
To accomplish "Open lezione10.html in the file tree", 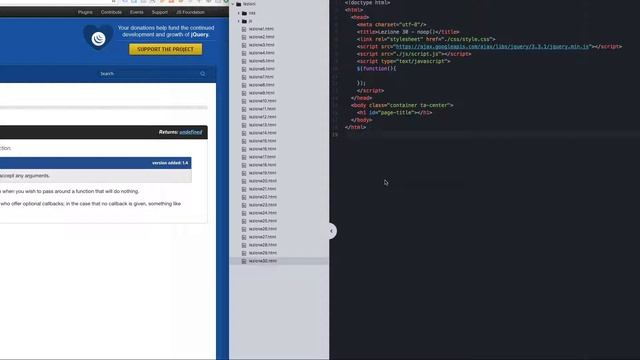I will click(262, 101).
